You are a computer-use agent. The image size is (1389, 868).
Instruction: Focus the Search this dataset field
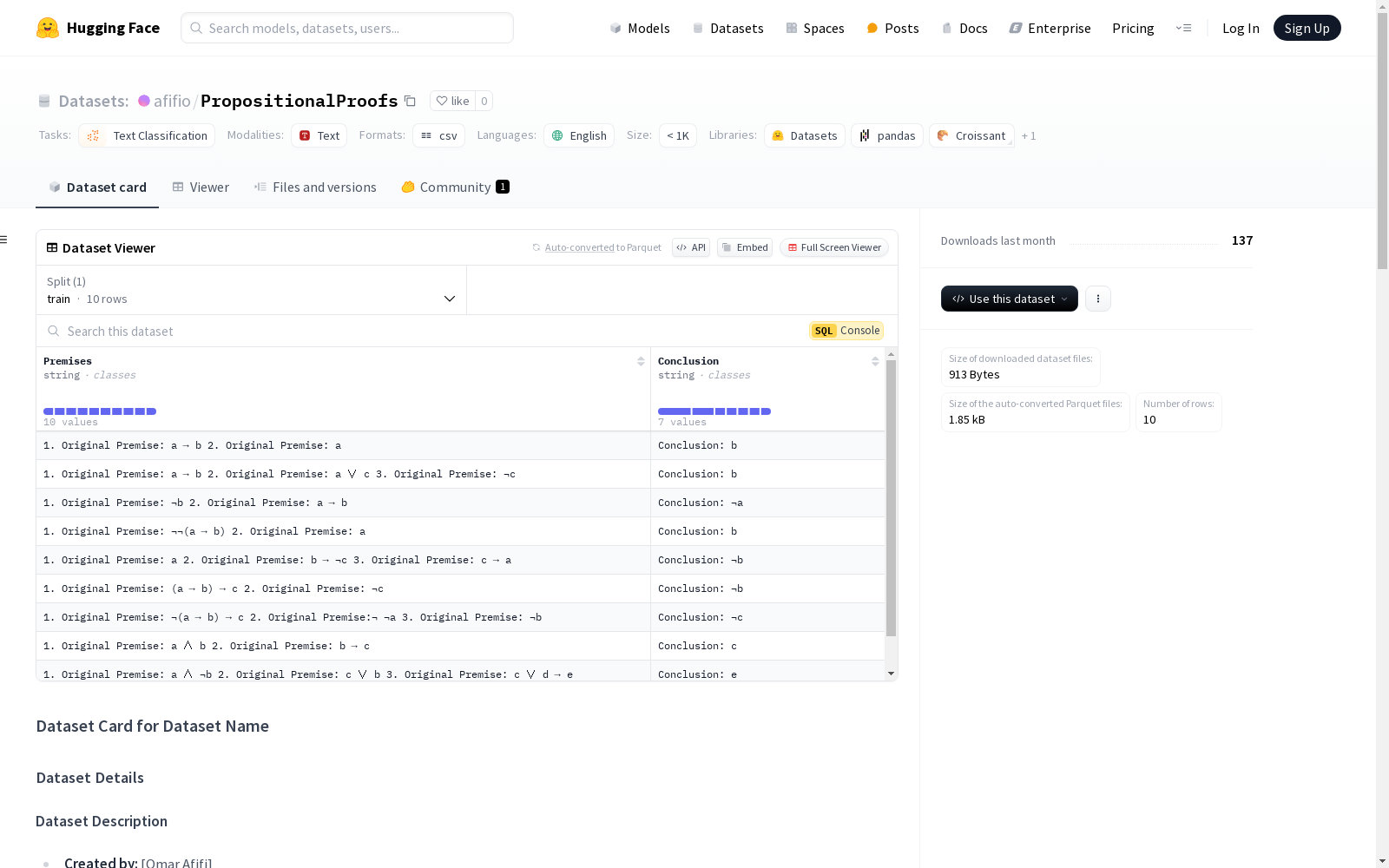coord(421,331)
